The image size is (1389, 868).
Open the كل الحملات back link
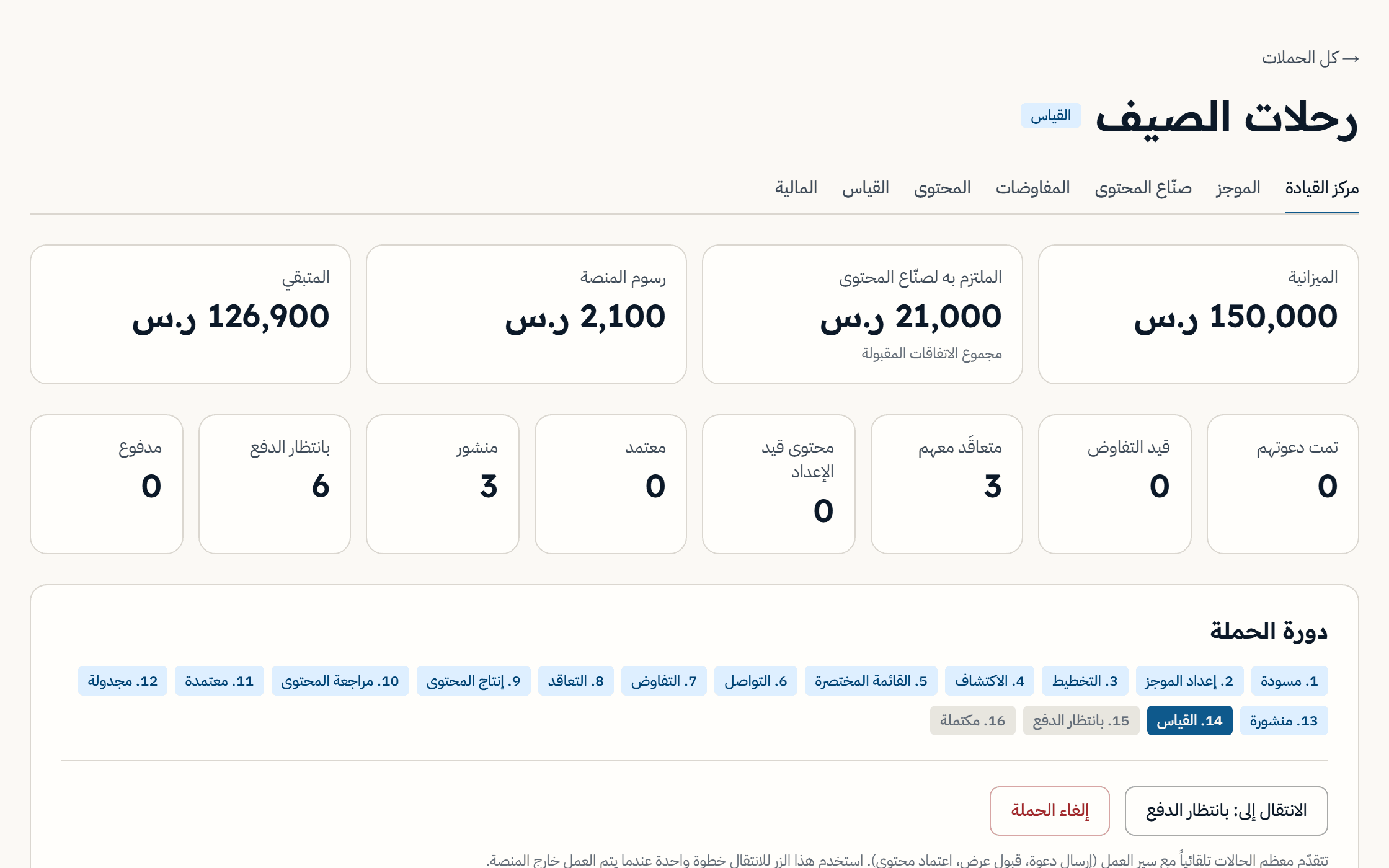tap(1310, 58)
